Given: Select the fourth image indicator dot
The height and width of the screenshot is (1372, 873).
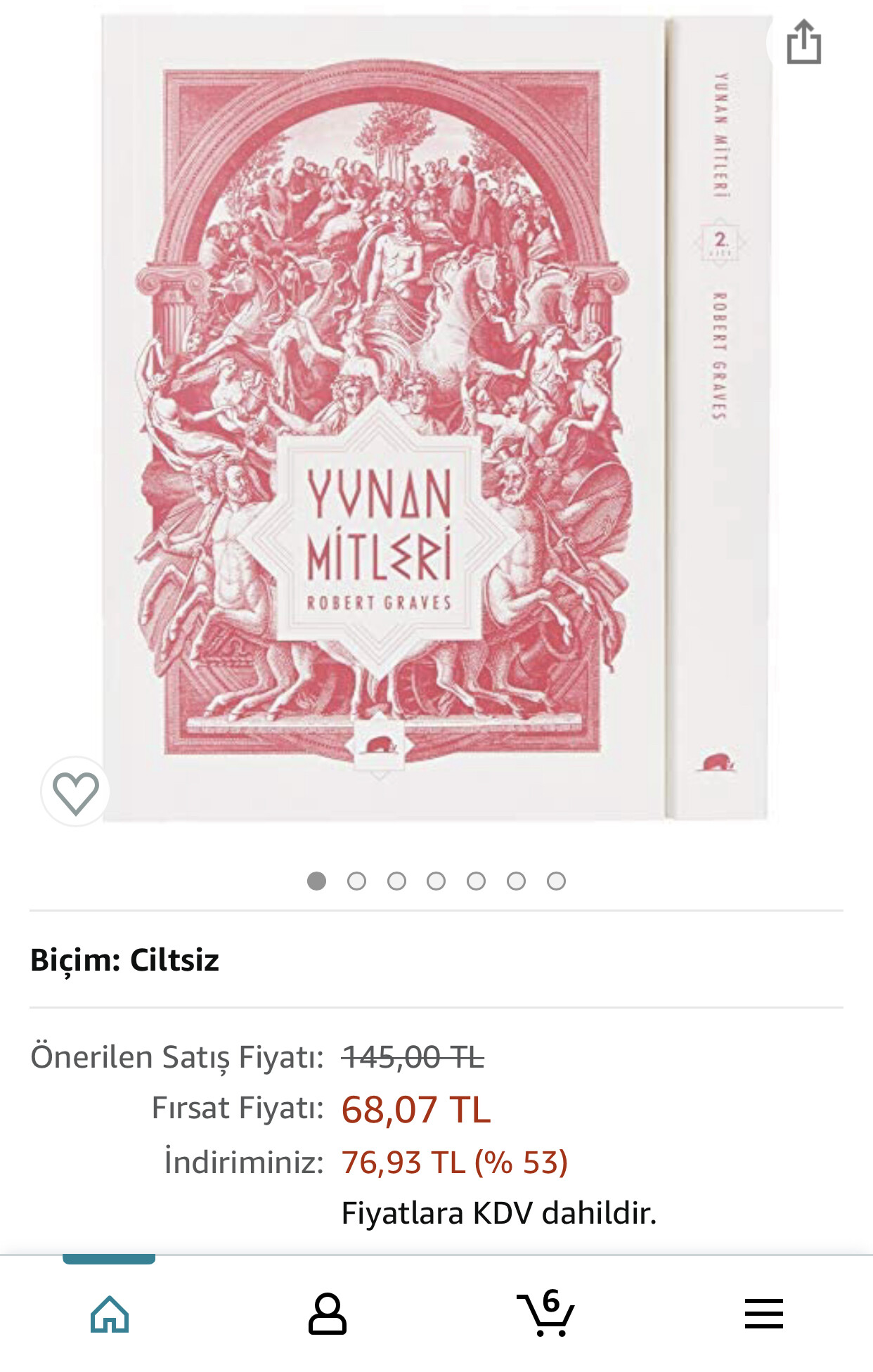Looking at the screenshot, I should pos(436,881).
